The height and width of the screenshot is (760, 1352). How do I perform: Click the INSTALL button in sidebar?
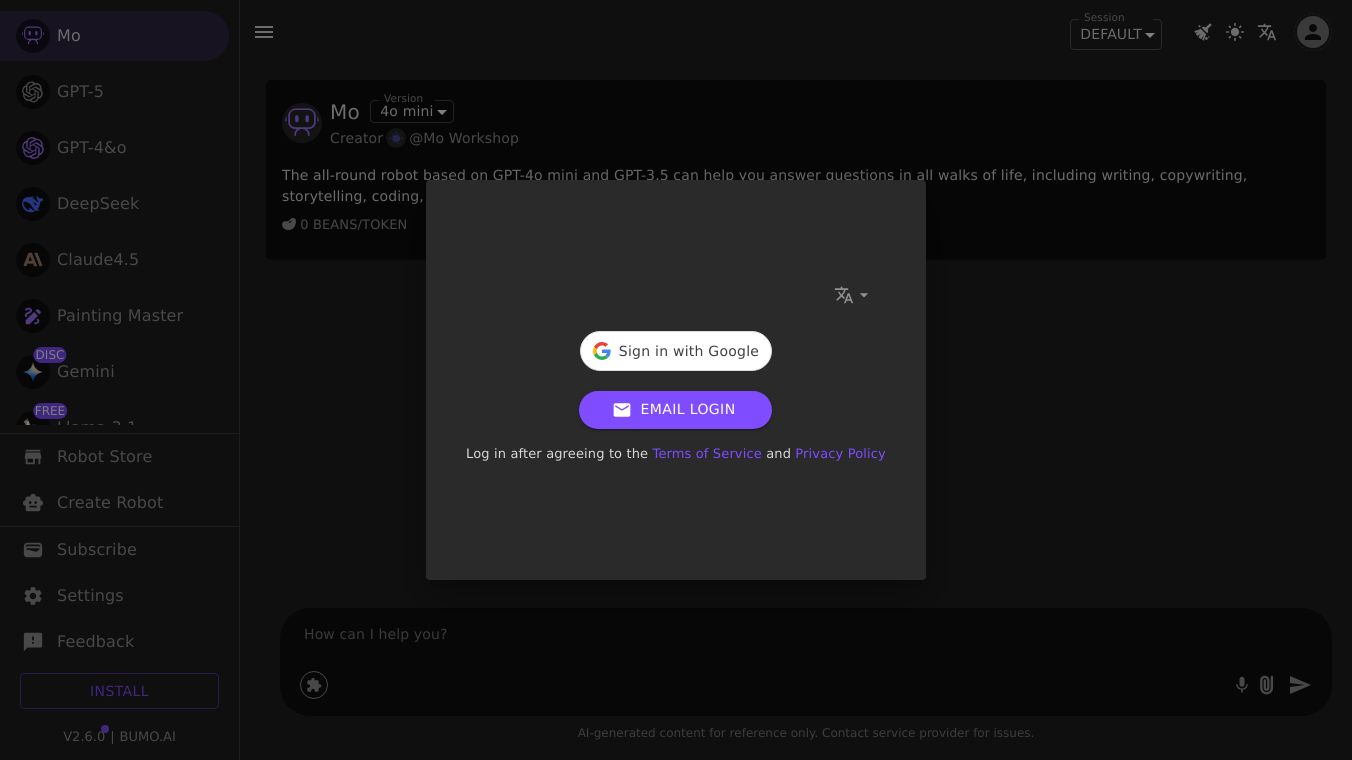point(119,691)
